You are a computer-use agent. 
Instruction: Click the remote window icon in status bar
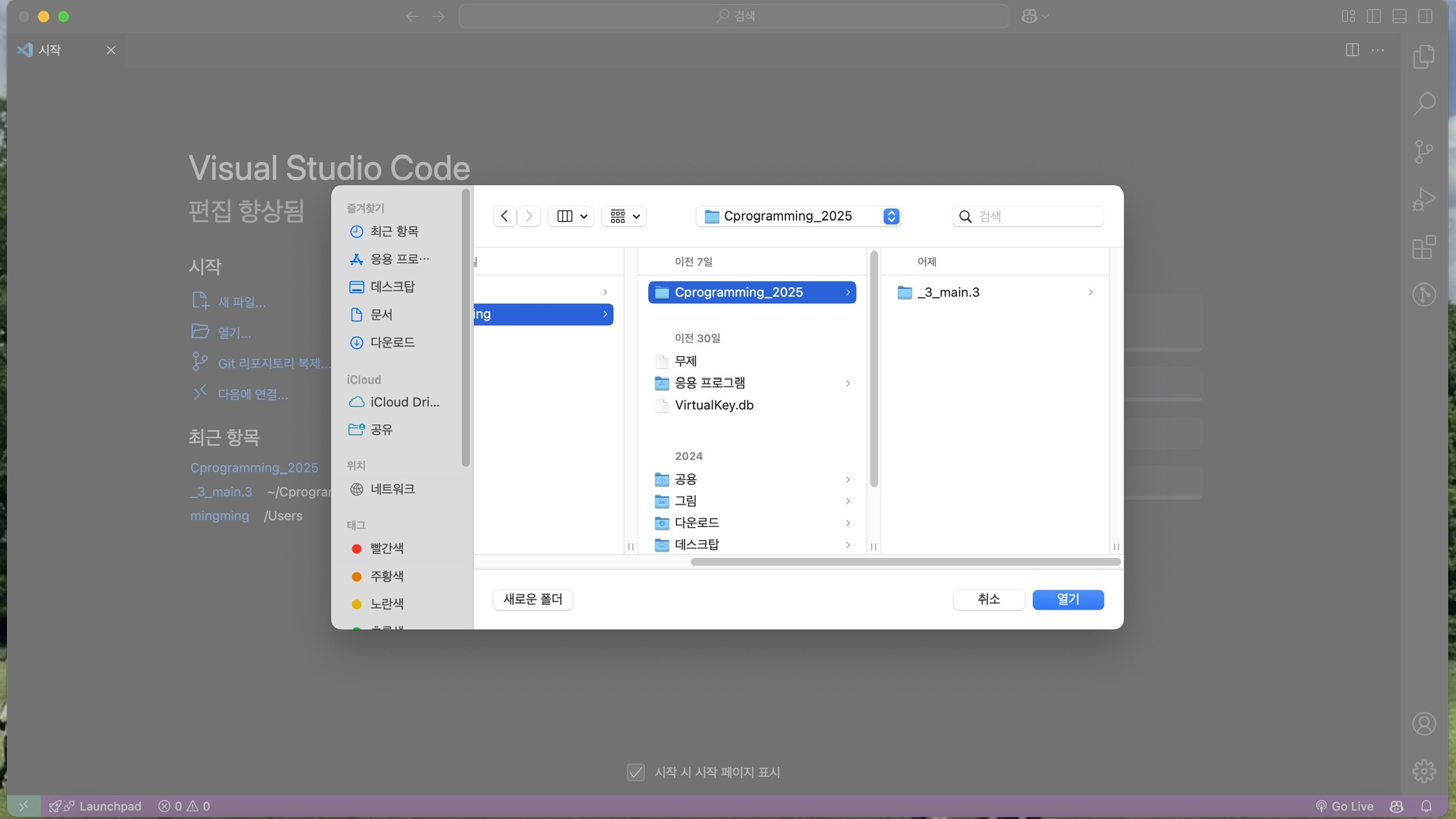click(23, 806)
